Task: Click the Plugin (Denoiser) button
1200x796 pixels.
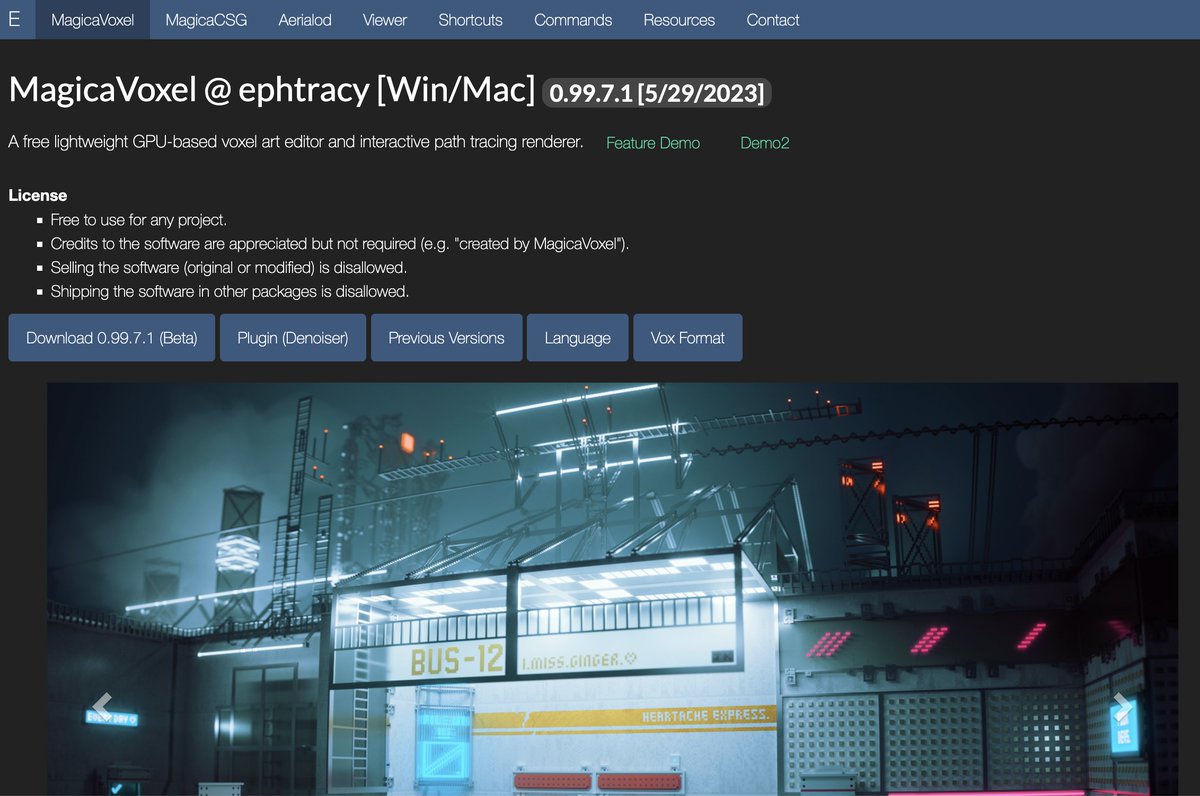Action: (293, 338)
